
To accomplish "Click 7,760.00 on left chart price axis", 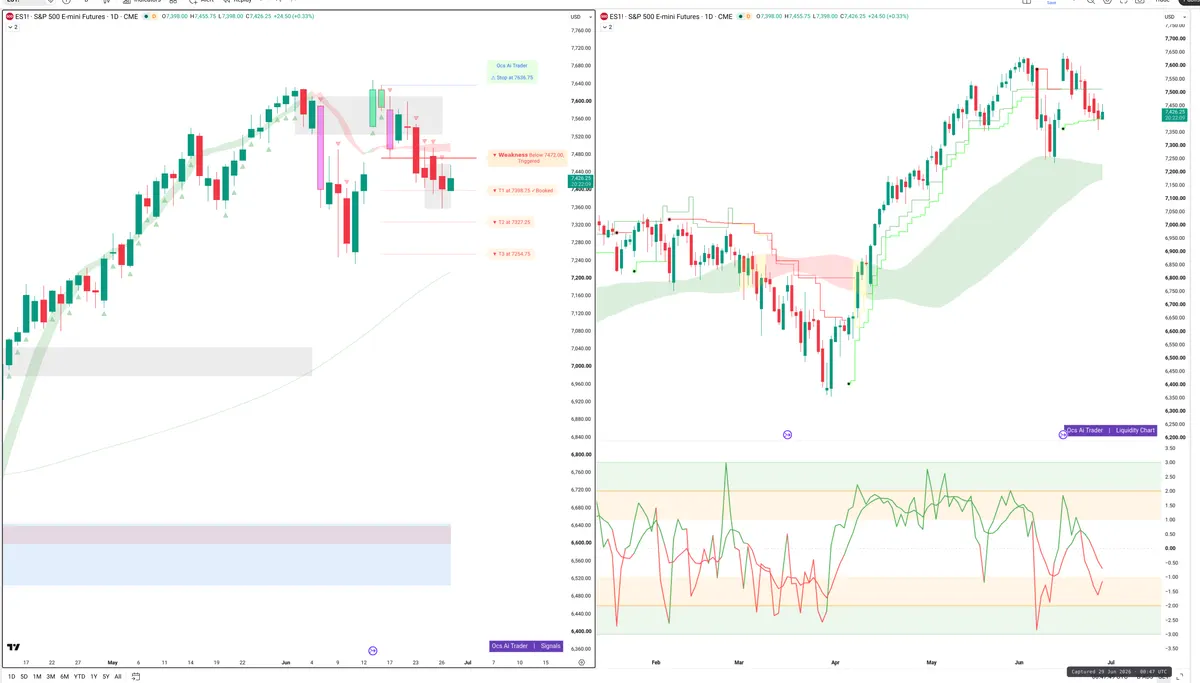I will (x=580, y=31).
